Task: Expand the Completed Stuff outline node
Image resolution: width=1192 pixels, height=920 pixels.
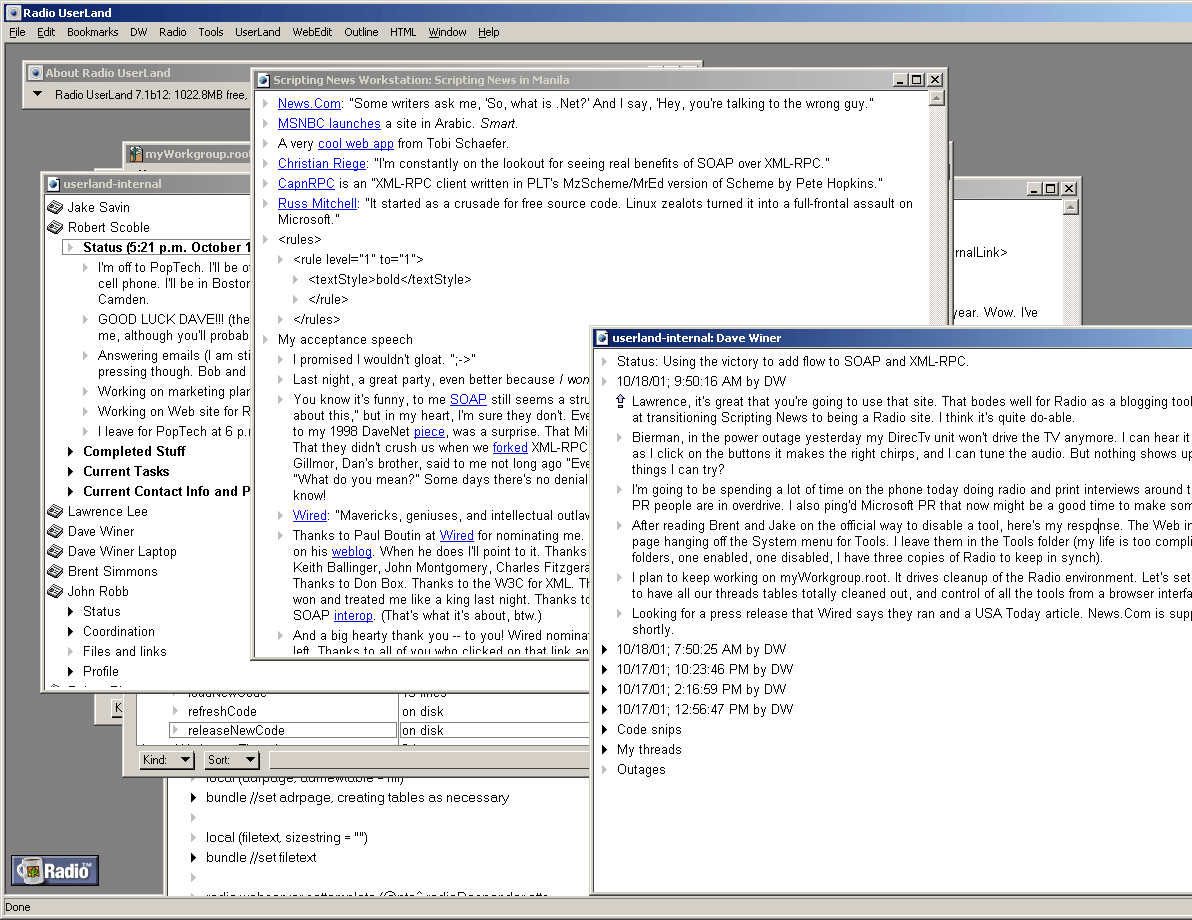Action: point(71,452)
